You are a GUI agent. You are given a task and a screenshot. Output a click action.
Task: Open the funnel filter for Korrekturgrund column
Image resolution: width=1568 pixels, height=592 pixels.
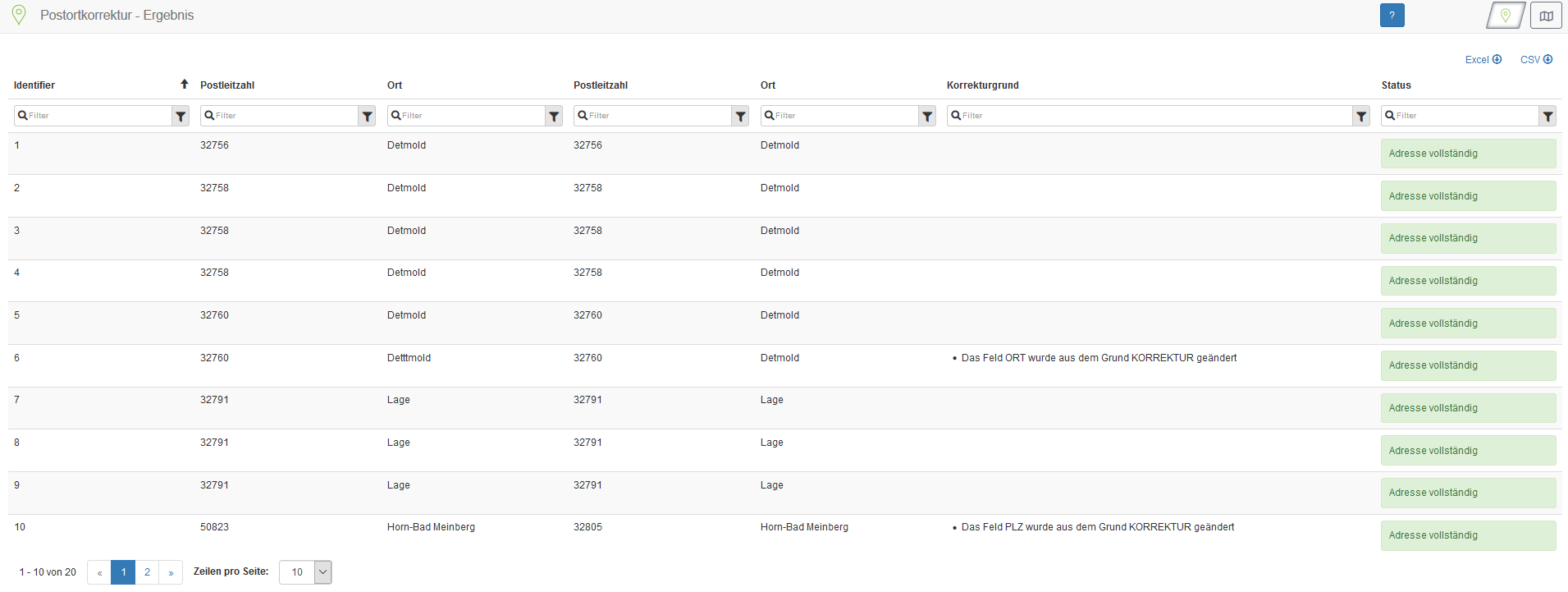pos(1361,117)
